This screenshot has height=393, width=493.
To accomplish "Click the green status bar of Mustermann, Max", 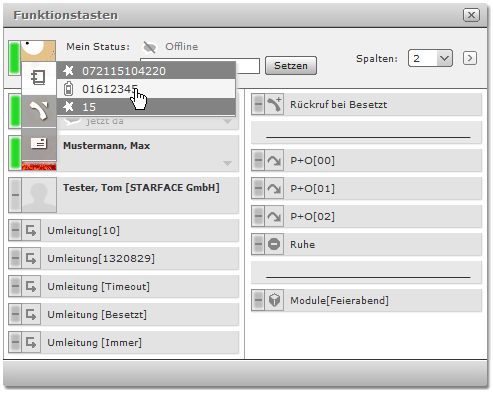I will (15, 152).
